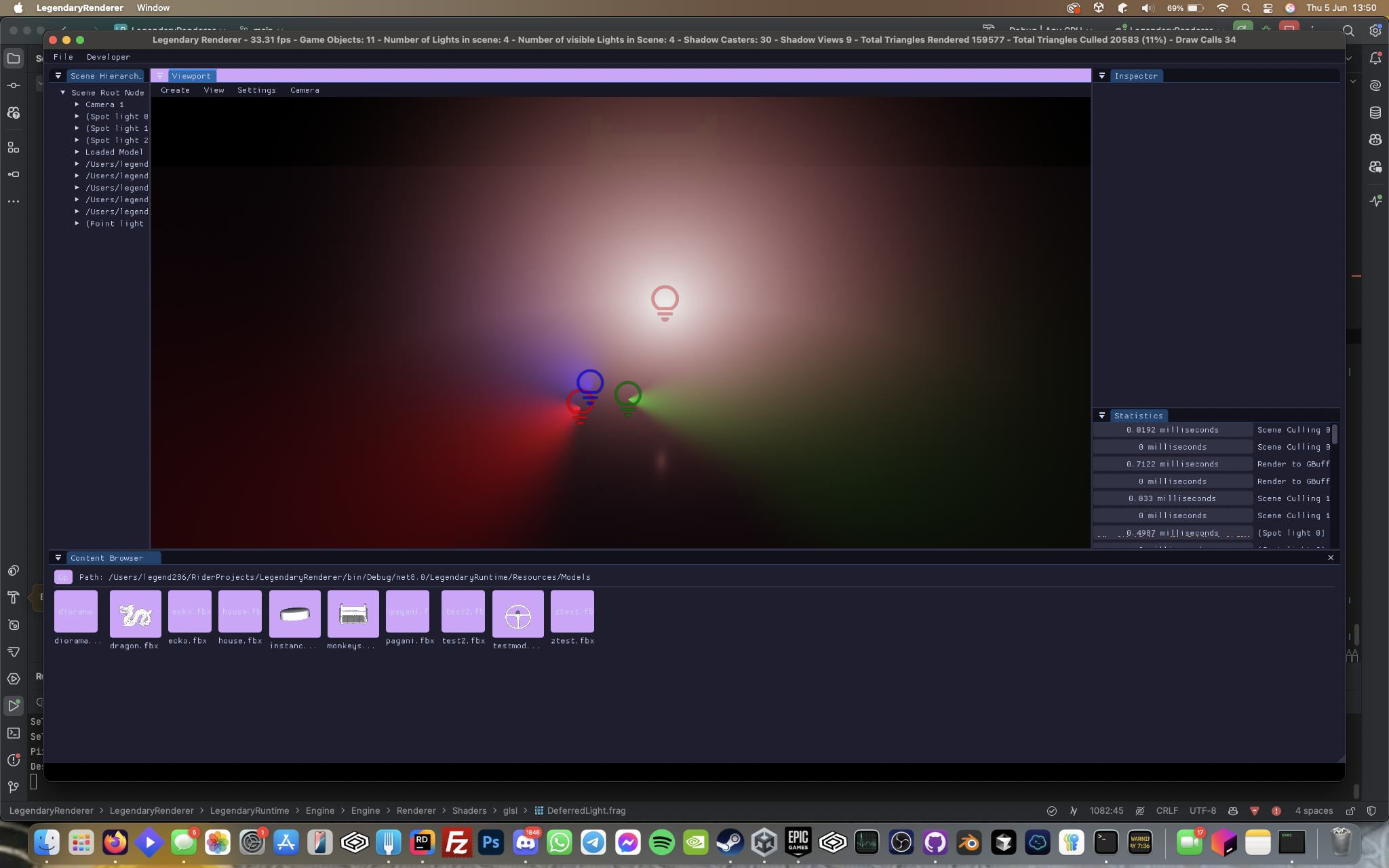1389x868 pixels.
Task: Collapse the Scene Root Node
Action: click(x=63, y=92)
